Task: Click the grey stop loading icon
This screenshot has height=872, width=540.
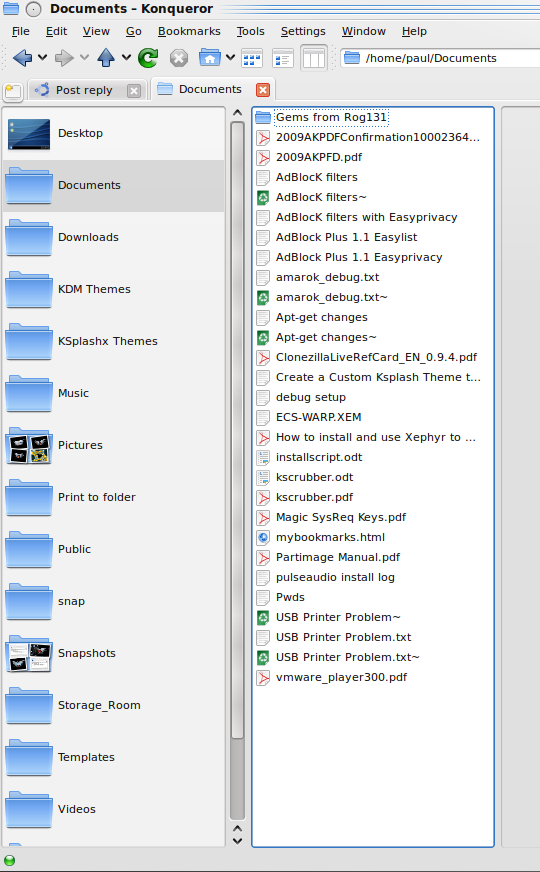Action: (179, 58)
